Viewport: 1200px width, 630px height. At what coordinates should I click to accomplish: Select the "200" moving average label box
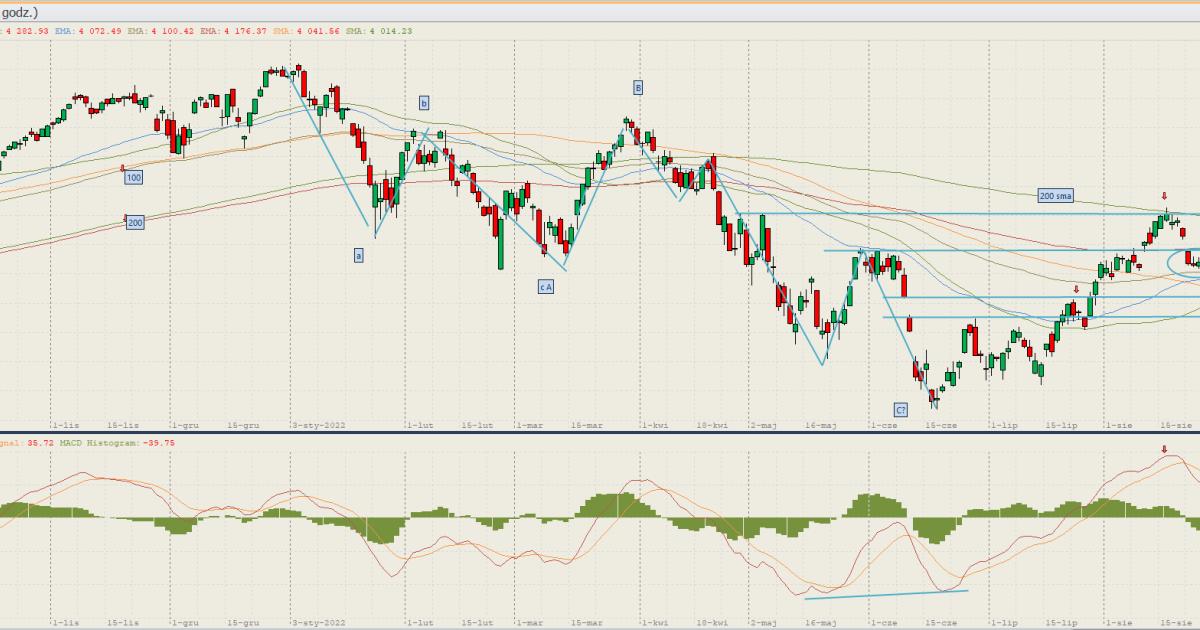click(134, 222)
